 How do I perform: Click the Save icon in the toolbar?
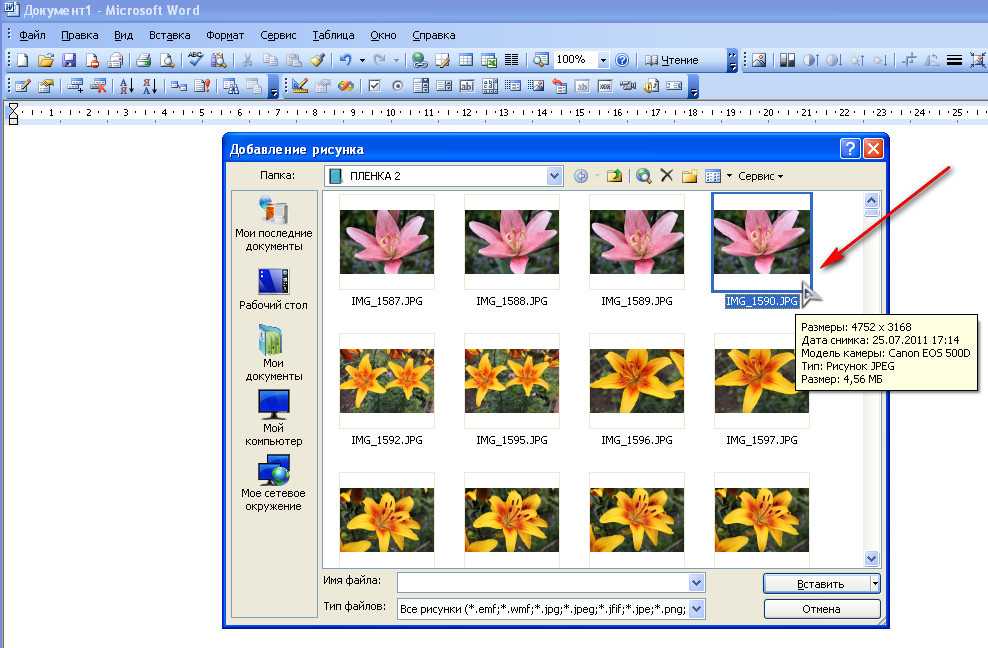click(69, 60)
